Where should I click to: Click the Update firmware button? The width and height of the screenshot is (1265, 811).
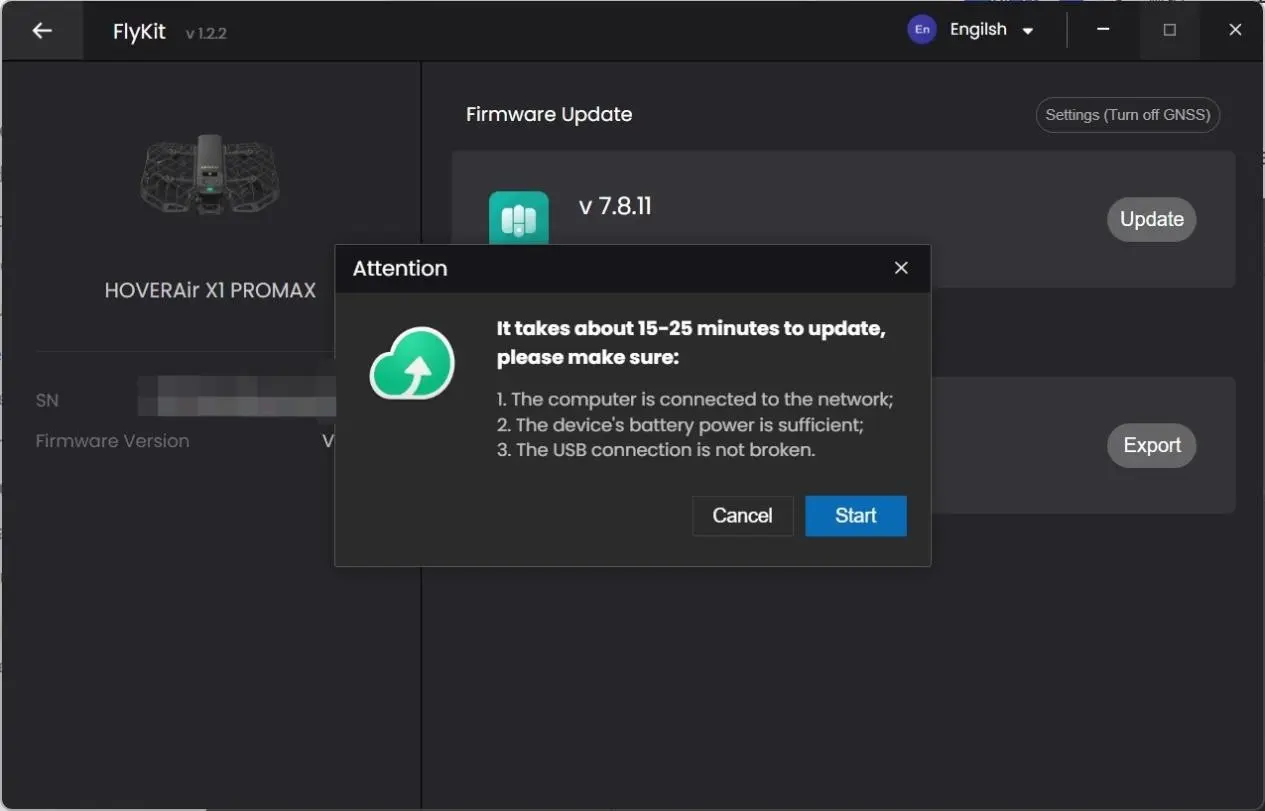(x=1152, y=220)
